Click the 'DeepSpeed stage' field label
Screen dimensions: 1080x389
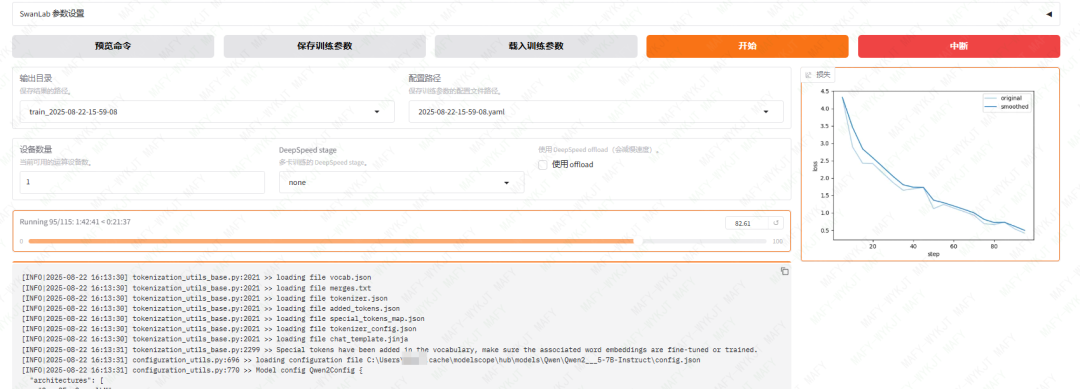(308, 149)
